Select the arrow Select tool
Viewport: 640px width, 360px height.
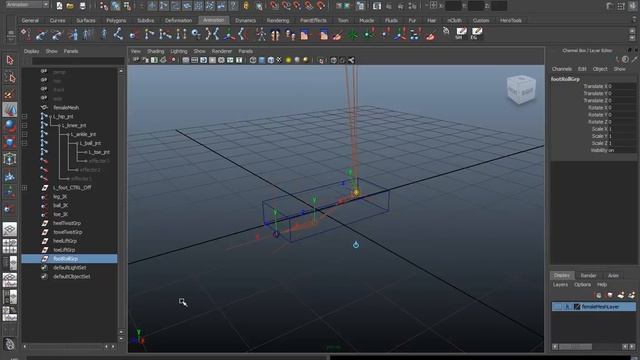10,60
